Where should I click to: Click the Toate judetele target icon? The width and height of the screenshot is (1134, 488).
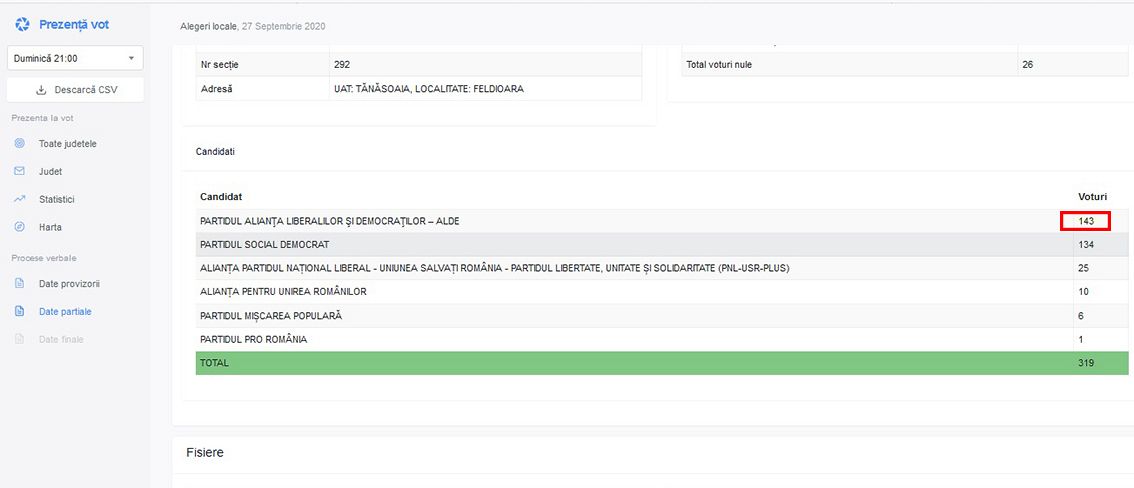point(20,143)
